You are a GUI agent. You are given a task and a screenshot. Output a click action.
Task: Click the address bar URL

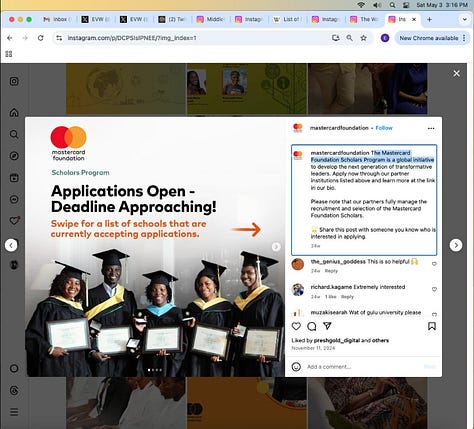click(132, 38)
